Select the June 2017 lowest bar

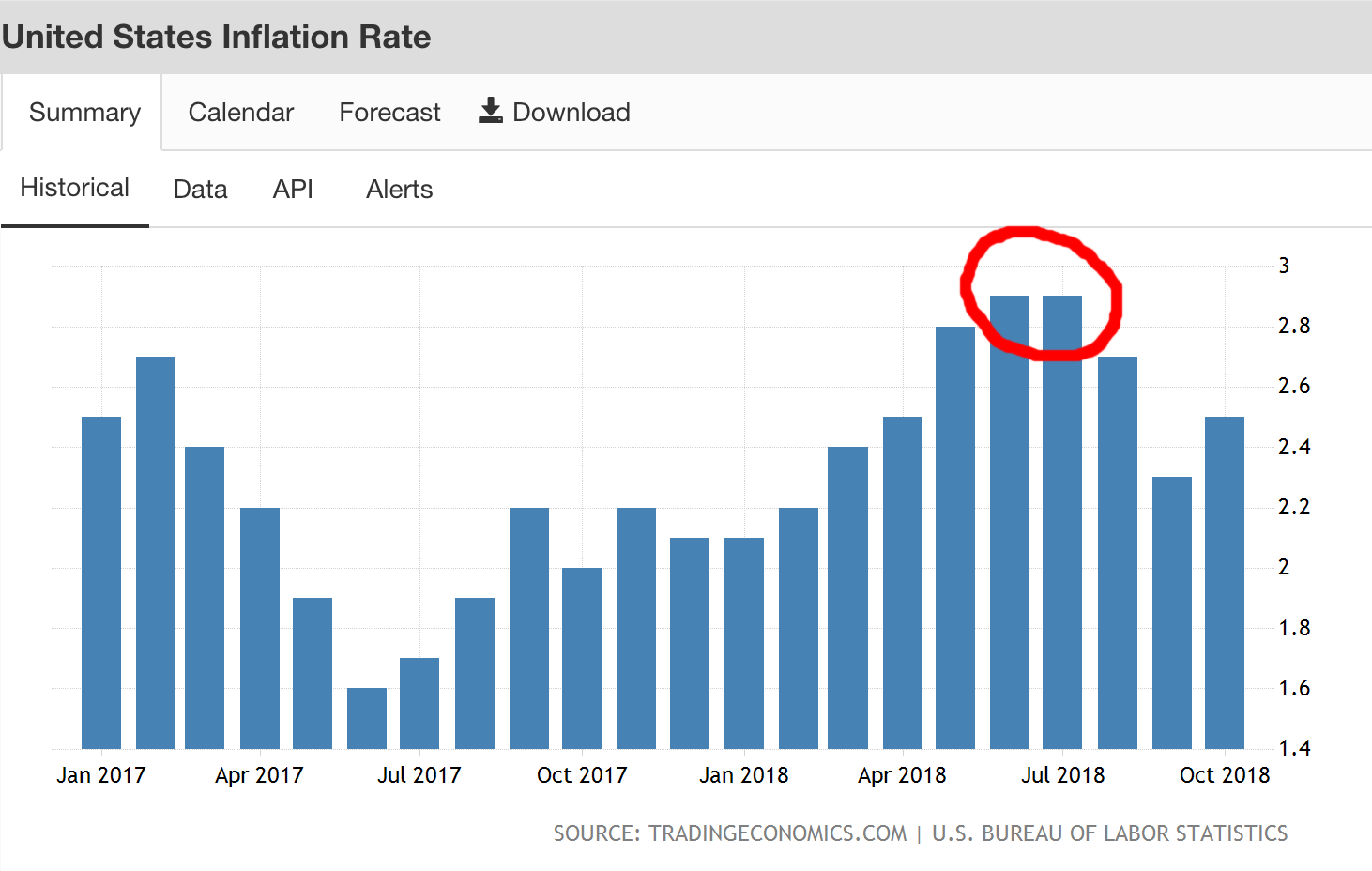pos(367,718)
